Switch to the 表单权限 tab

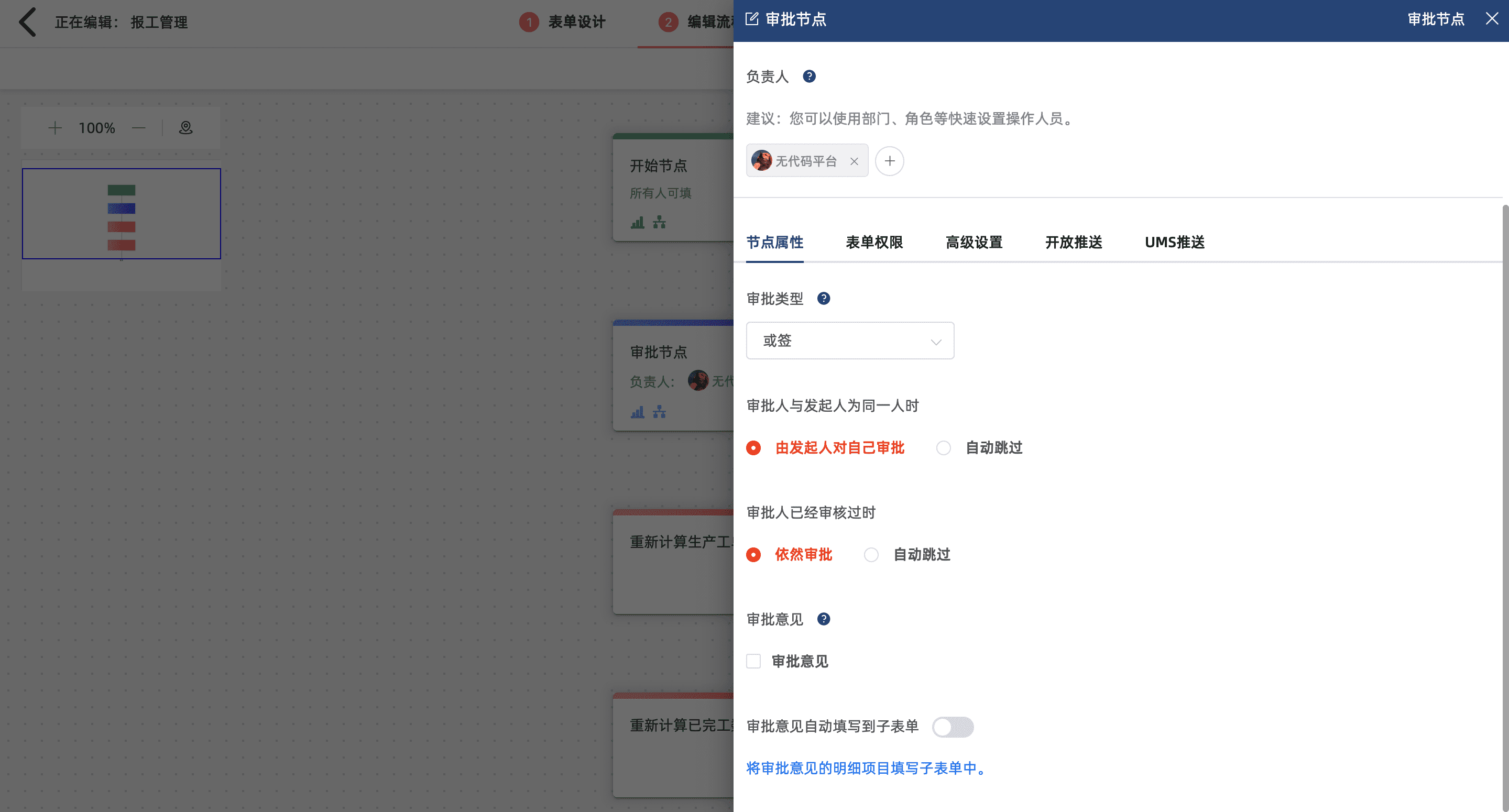coord(874,242)
